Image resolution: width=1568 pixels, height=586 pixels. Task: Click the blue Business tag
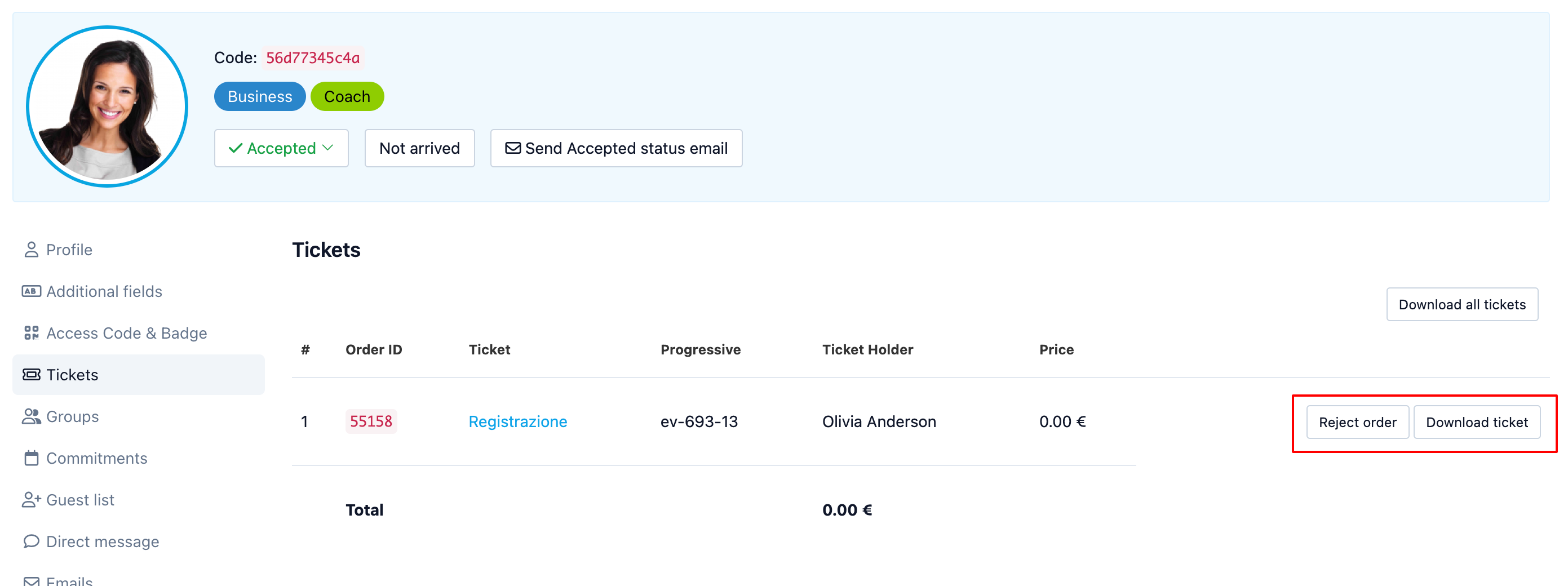pos(259,96)
